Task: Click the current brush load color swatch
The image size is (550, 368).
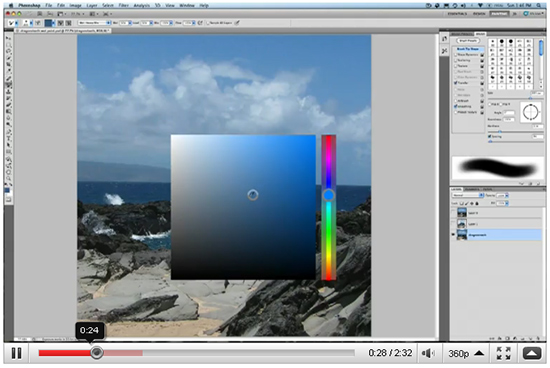Action: tap(48, 23)
